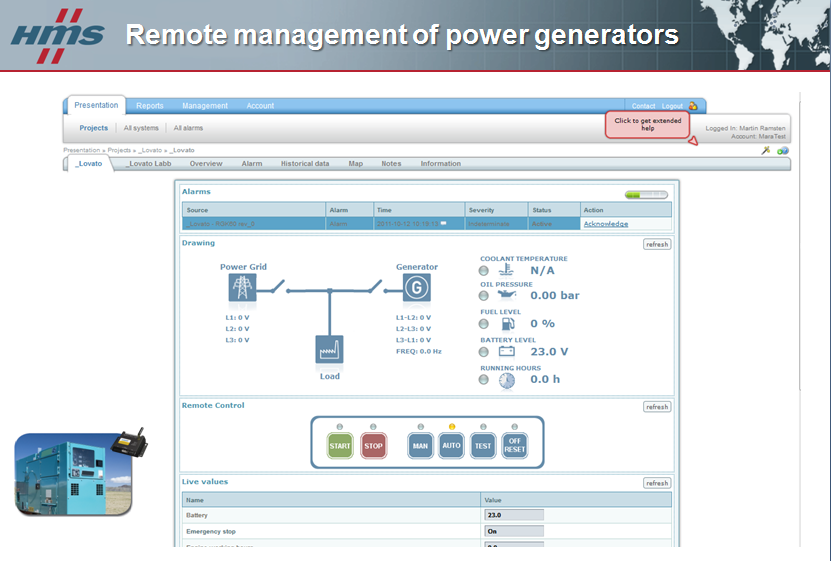Click the Load factory icon
This screenshot has width=831, height=561.
click(329, 349)
